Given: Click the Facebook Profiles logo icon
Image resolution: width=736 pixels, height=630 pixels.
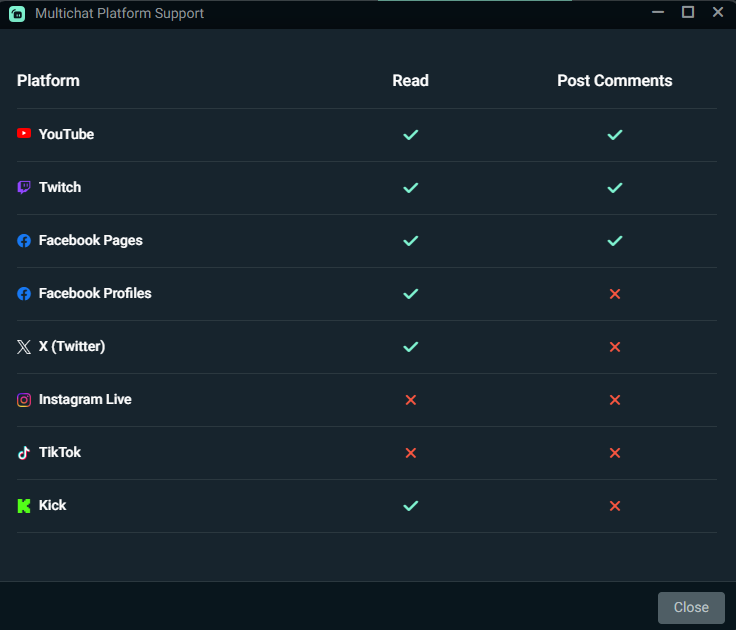Looking at the screenshot, I should (24, 293).
